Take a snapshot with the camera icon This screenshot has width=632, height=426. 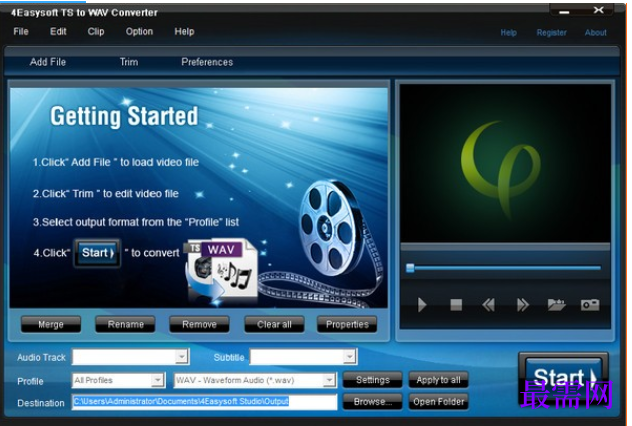click(x=590, y=305)
